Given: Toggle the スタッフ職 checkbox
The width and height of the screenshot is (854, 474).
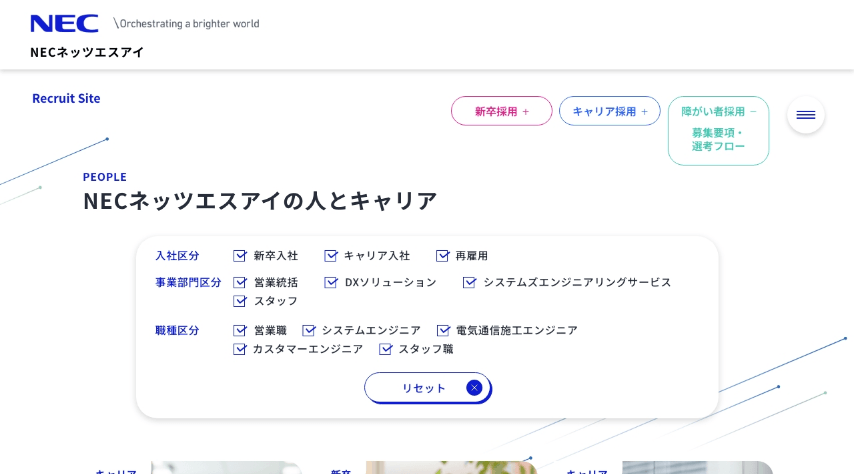Looking at the screenshot, I should point(386,349).
